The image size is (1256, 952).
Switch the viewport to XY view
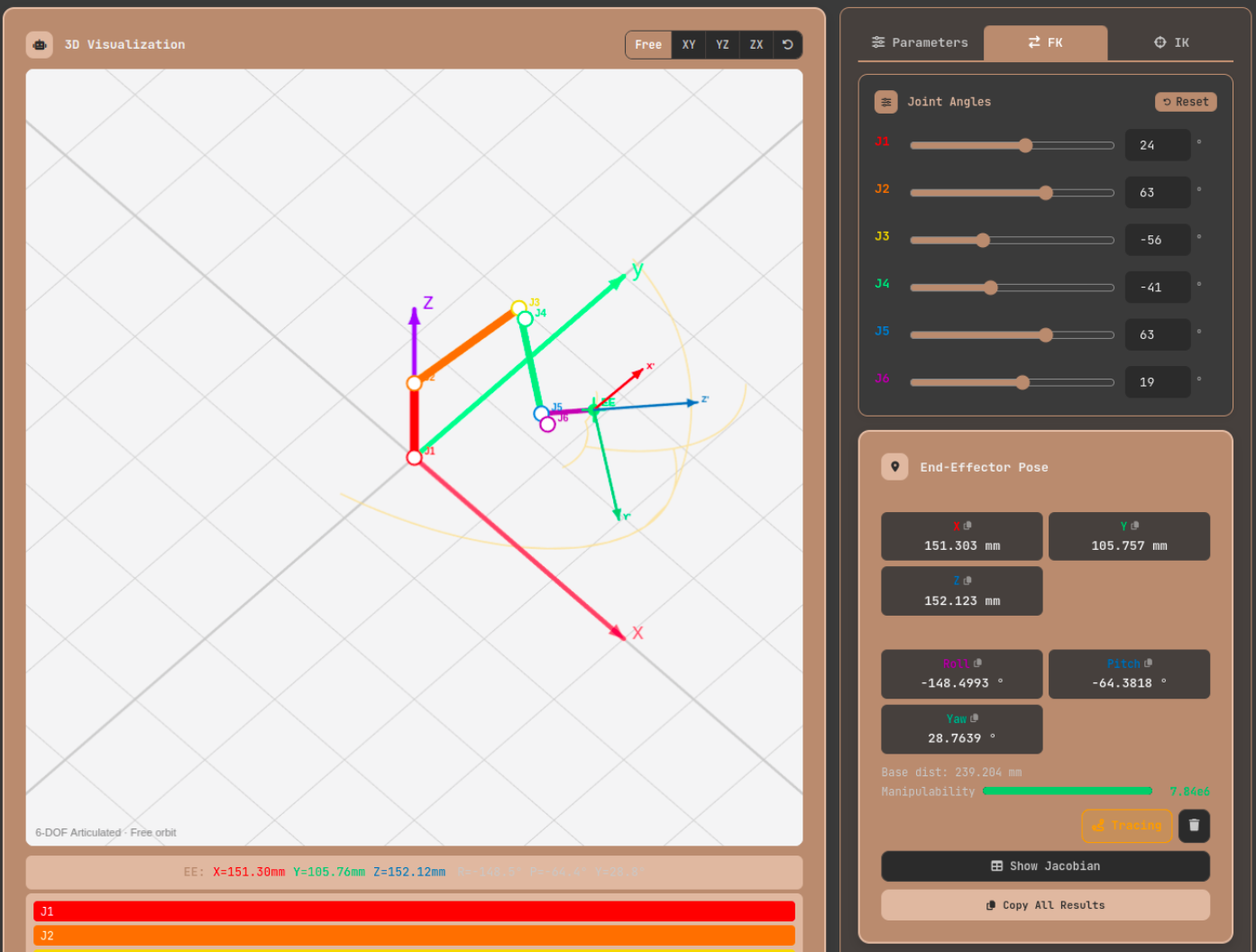(688, 44)
